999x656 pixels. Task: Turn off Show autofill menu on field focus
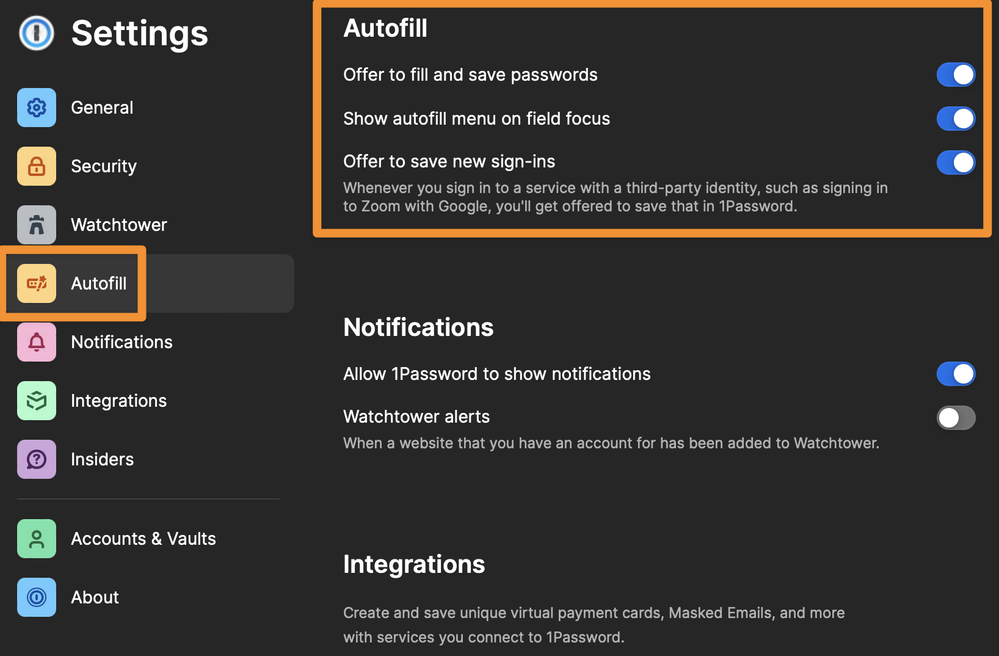955,119
